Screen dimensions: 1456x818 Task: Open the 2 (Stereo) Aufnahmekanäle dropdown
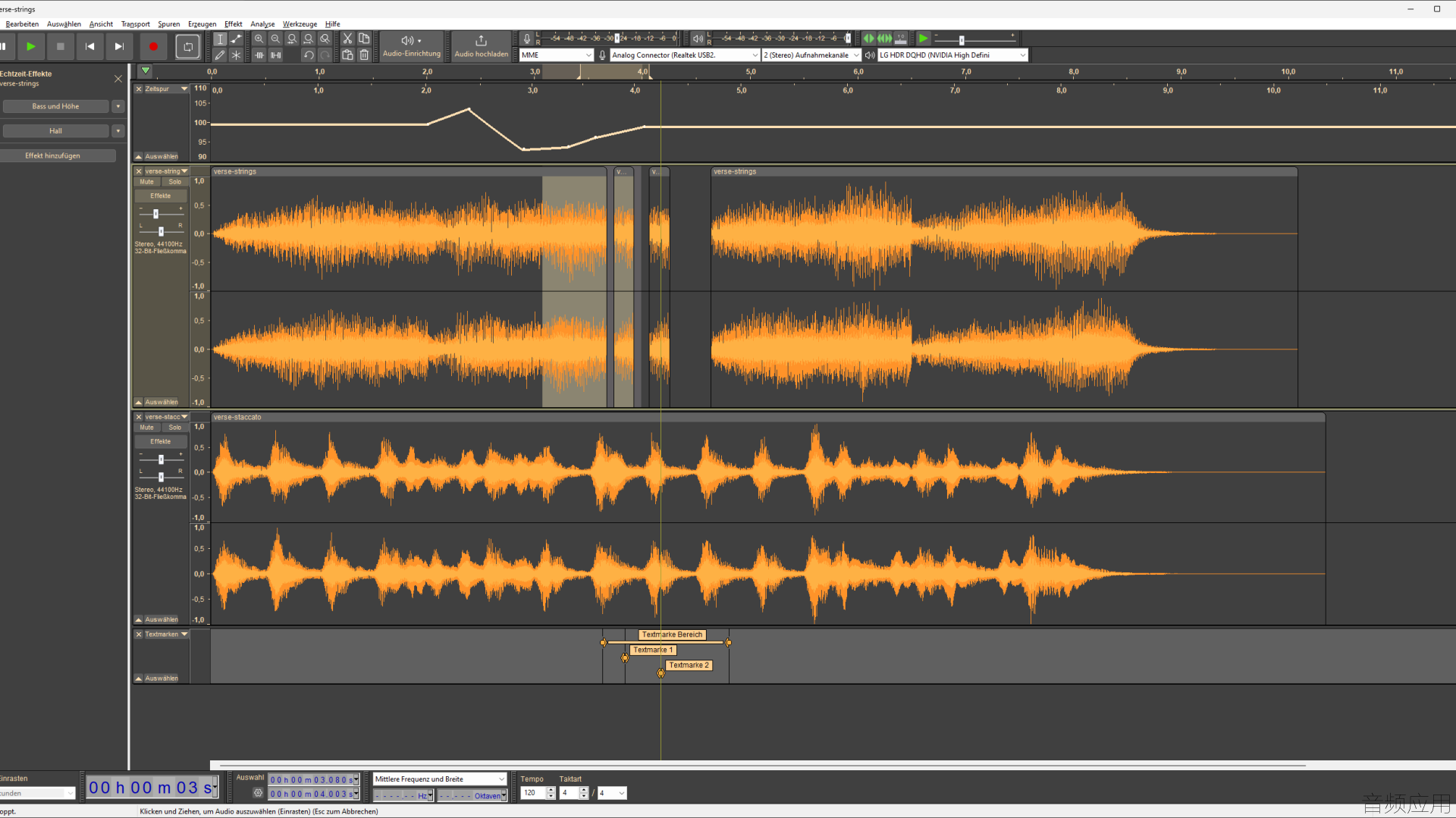point(811,55)
